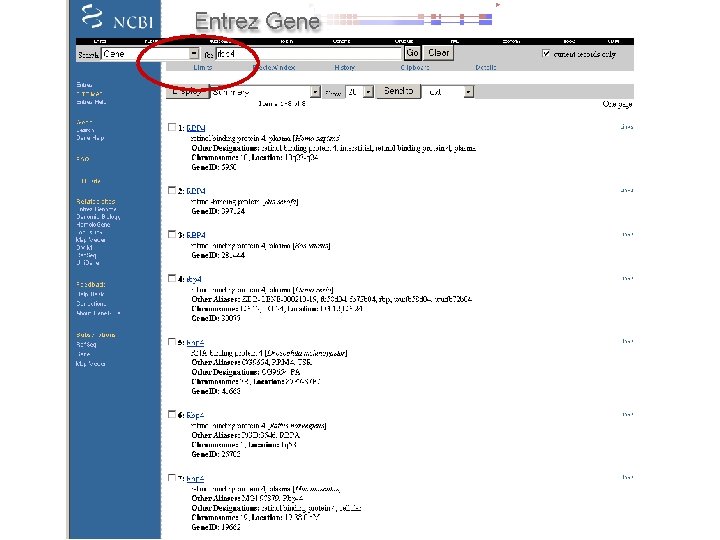Open Corrections under Feedback
The height and width of the screenshot is (540, 720).
[91, 304]
